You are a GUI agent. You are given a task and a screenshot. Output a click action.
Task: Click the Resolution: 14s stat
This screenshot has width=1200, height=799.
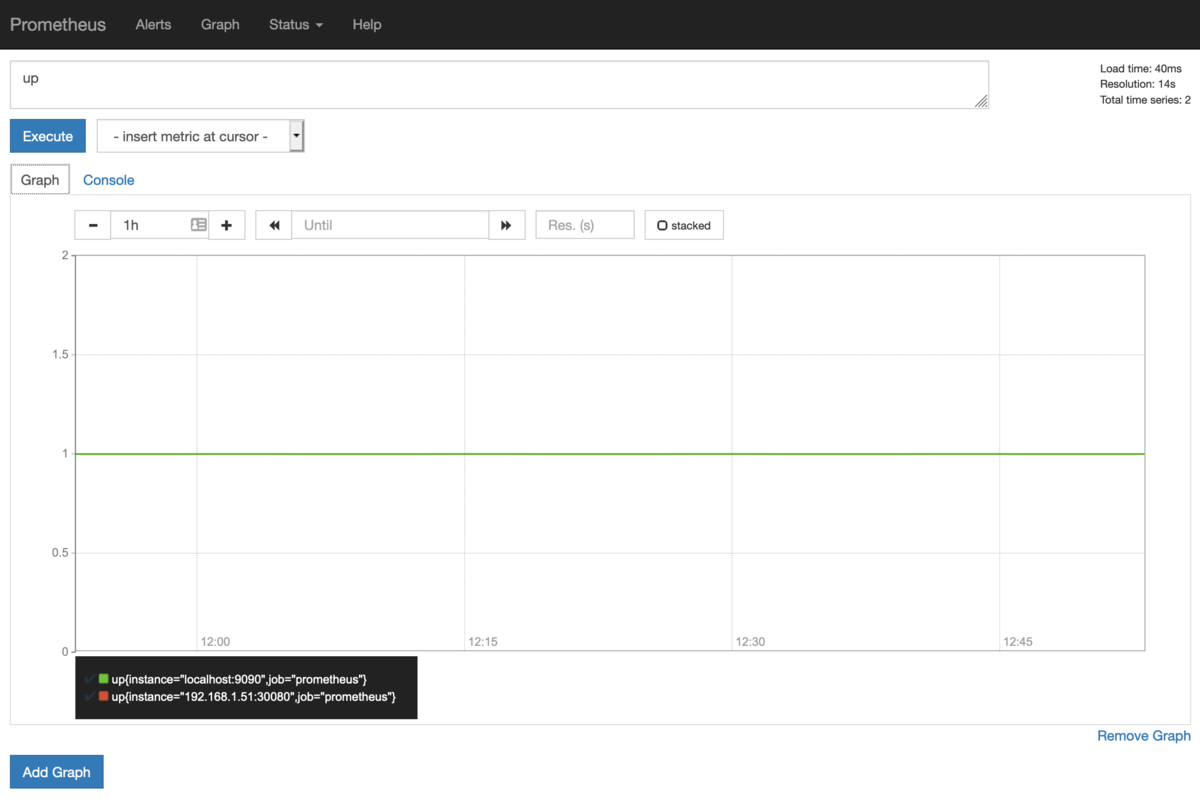[x=1138, y=84]
